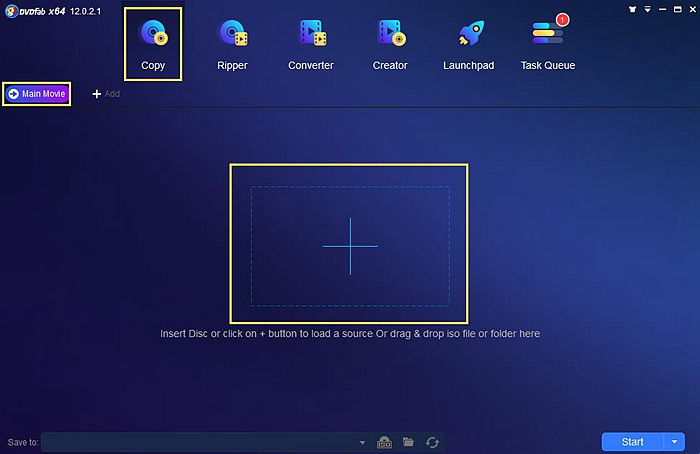Click the Task Queue red notification badge
This screenshot has height=454, width=700.
click(x=562, y=20)
